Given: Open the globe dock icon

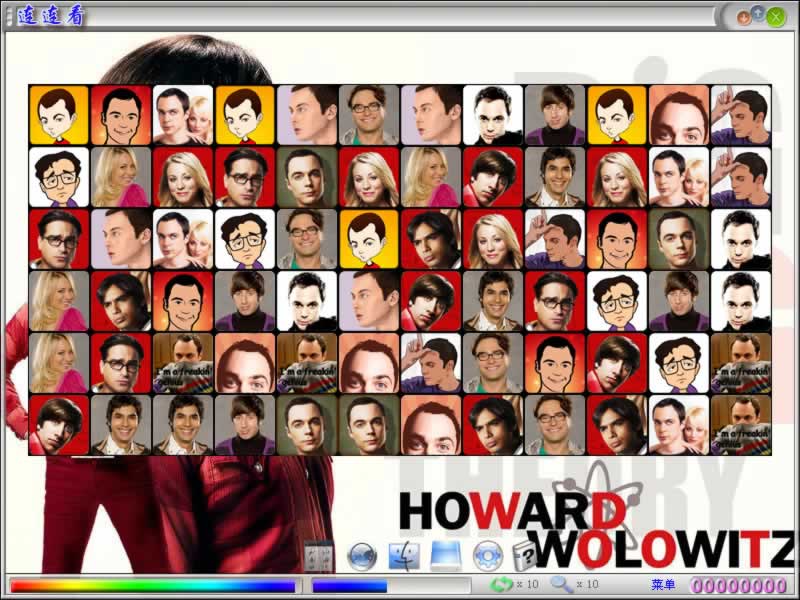Looking at the screenshot, I should pyautogui.click(x=362, y=556).
